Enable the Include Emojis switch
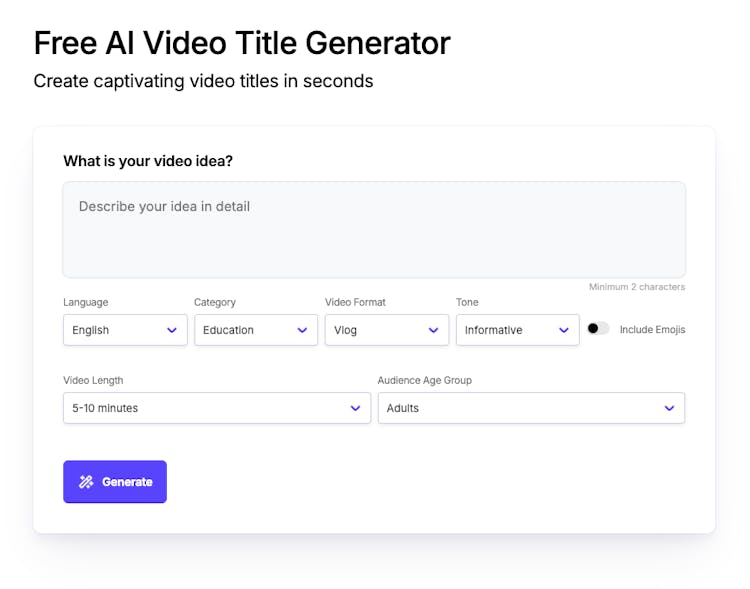The width and height of the screenshot is (750, 589). pyautogui.click(x=598, y=329)
